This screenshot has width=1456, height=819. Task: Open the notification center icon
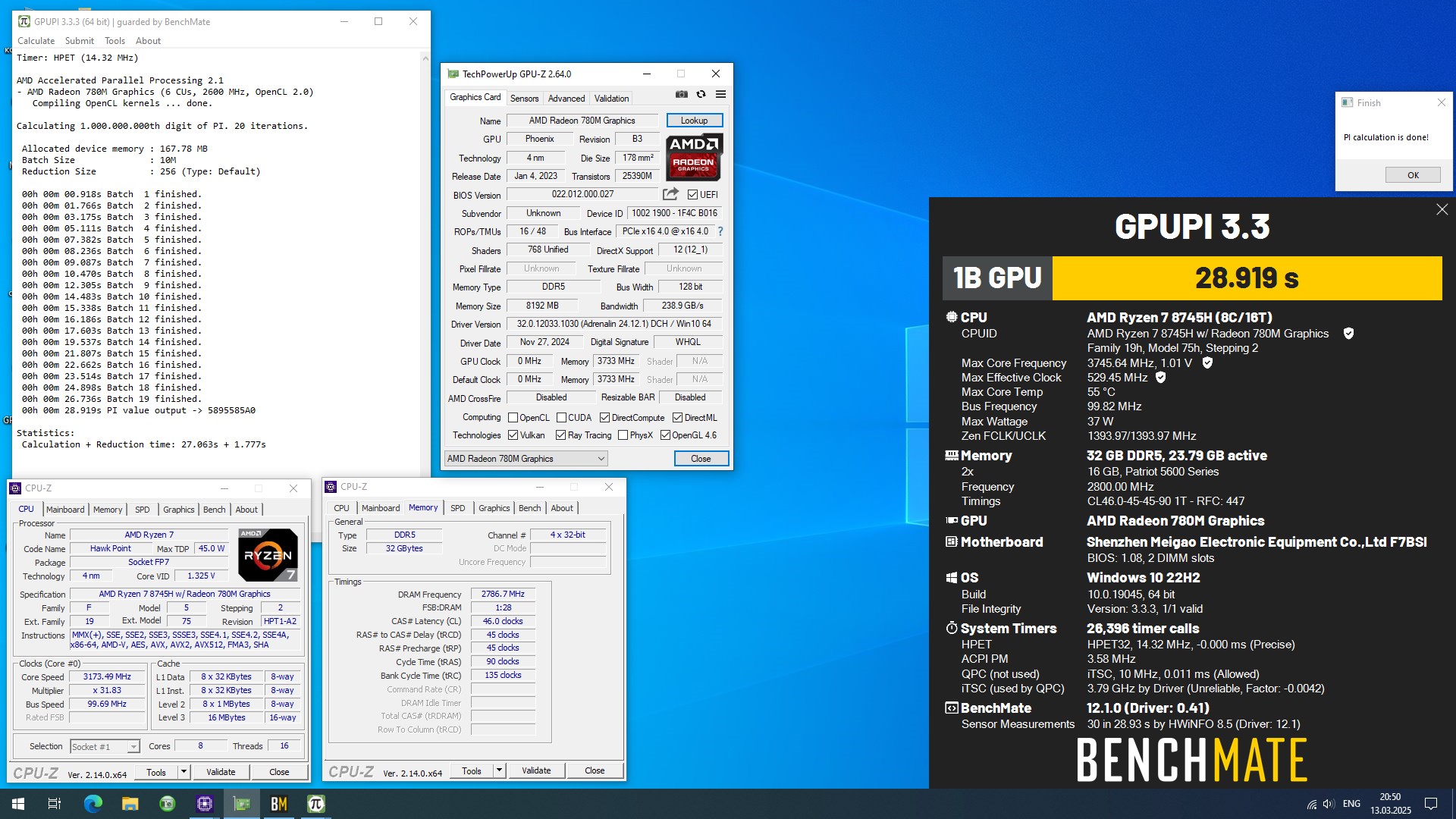(1431, 804)
